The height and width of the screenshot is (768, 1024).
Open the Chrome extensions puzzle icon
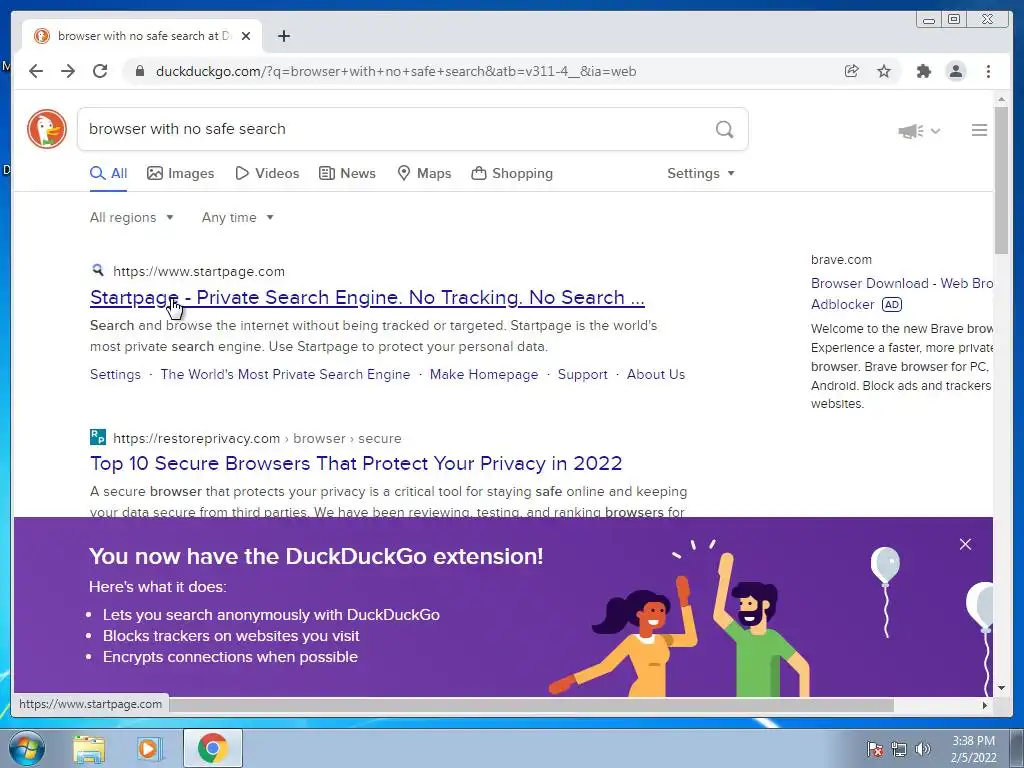click(x=923, y=71)
